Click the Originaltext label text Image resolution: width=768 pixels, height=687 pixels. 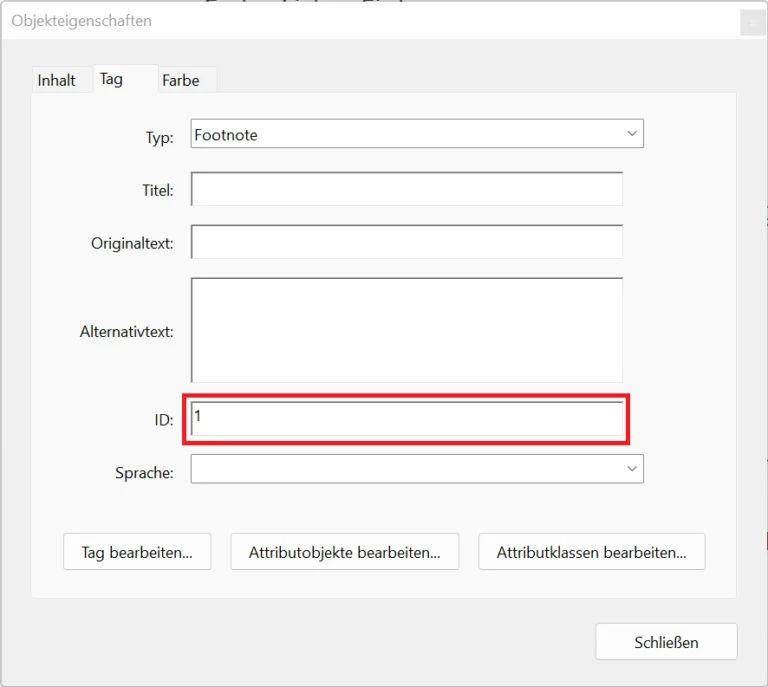click(x=132, y=243)
